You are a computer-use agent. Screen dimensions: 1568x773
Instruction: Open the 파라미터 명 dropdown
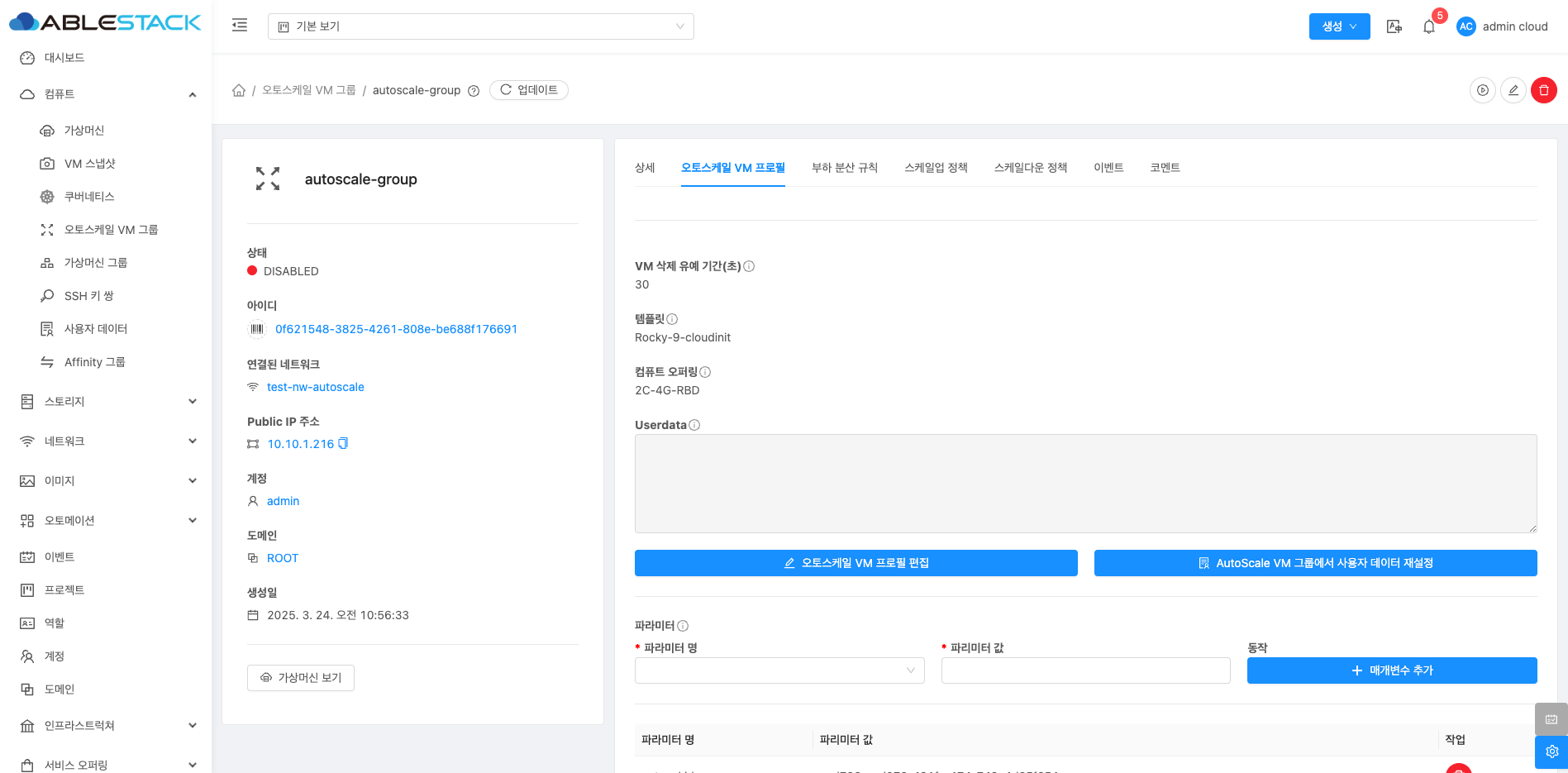click(x=779, y=670)
